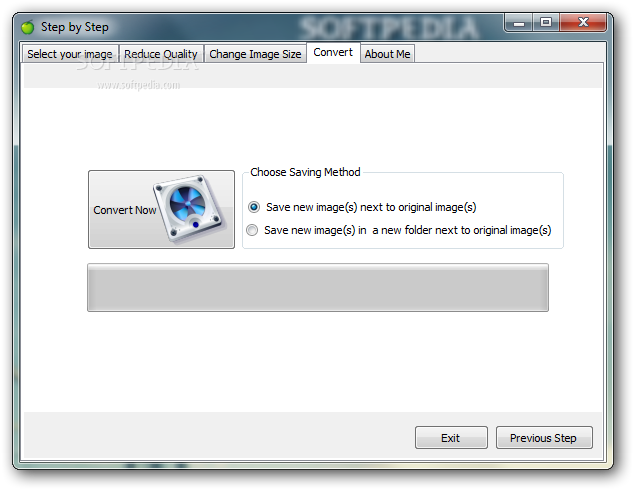The image size is (634, 490).
Task: Click the 'Step by Step' window title text
Action: tap(75, 27)
